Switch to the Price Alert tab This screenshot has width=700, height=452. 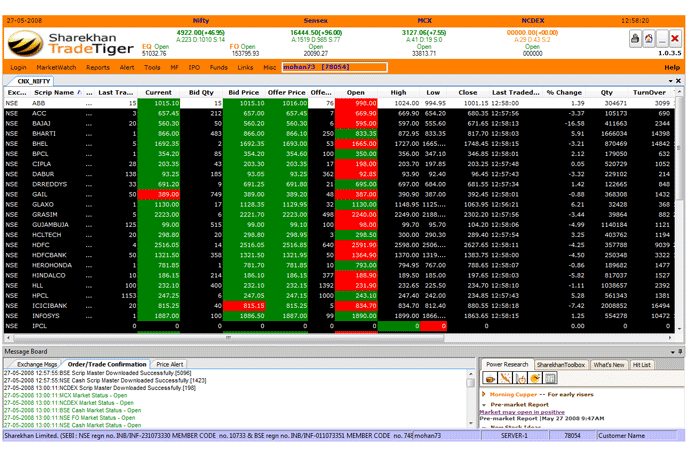[170, 364]
